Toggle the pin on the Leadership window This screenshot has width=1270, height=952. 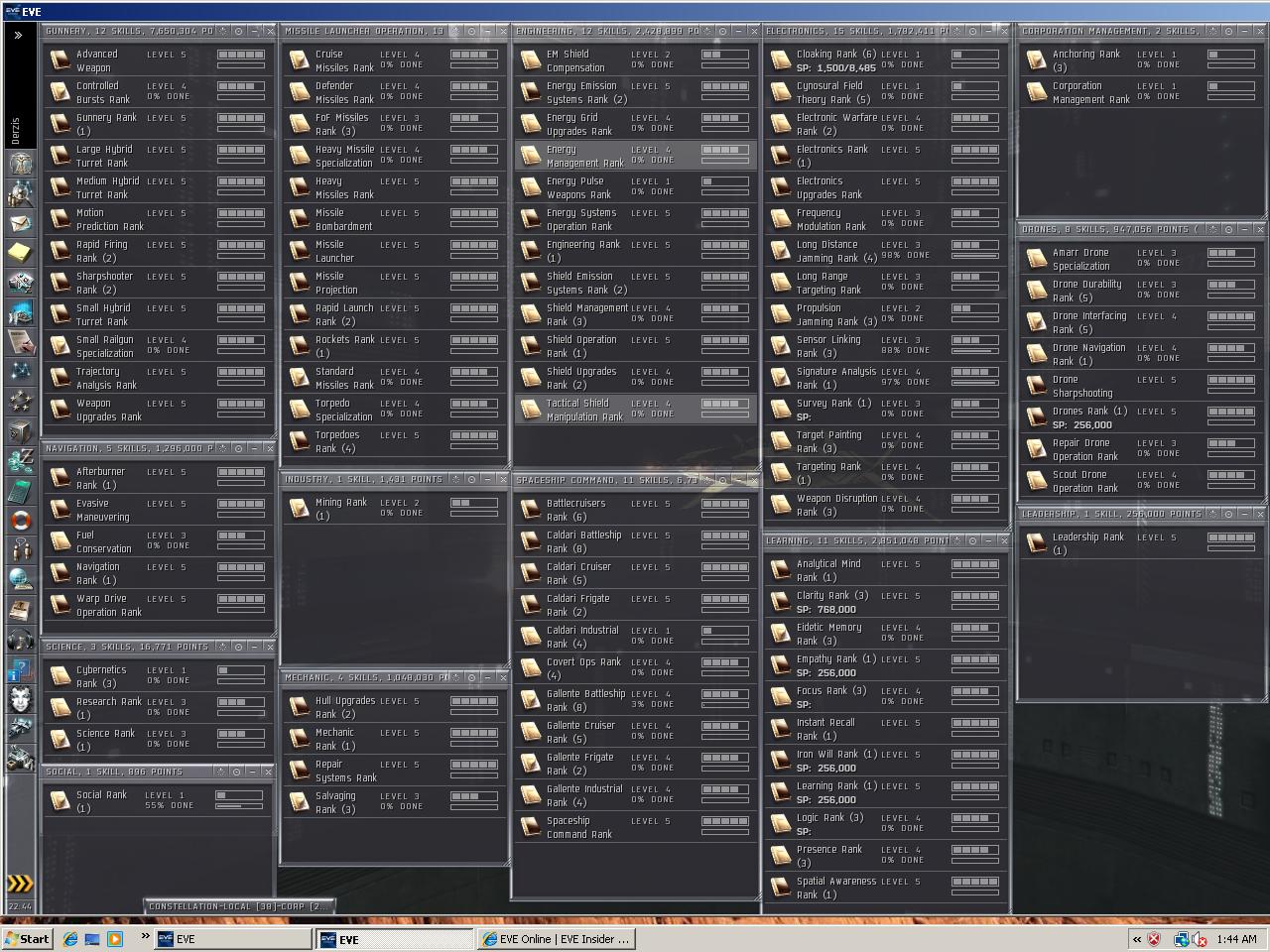coord(1213,514)
